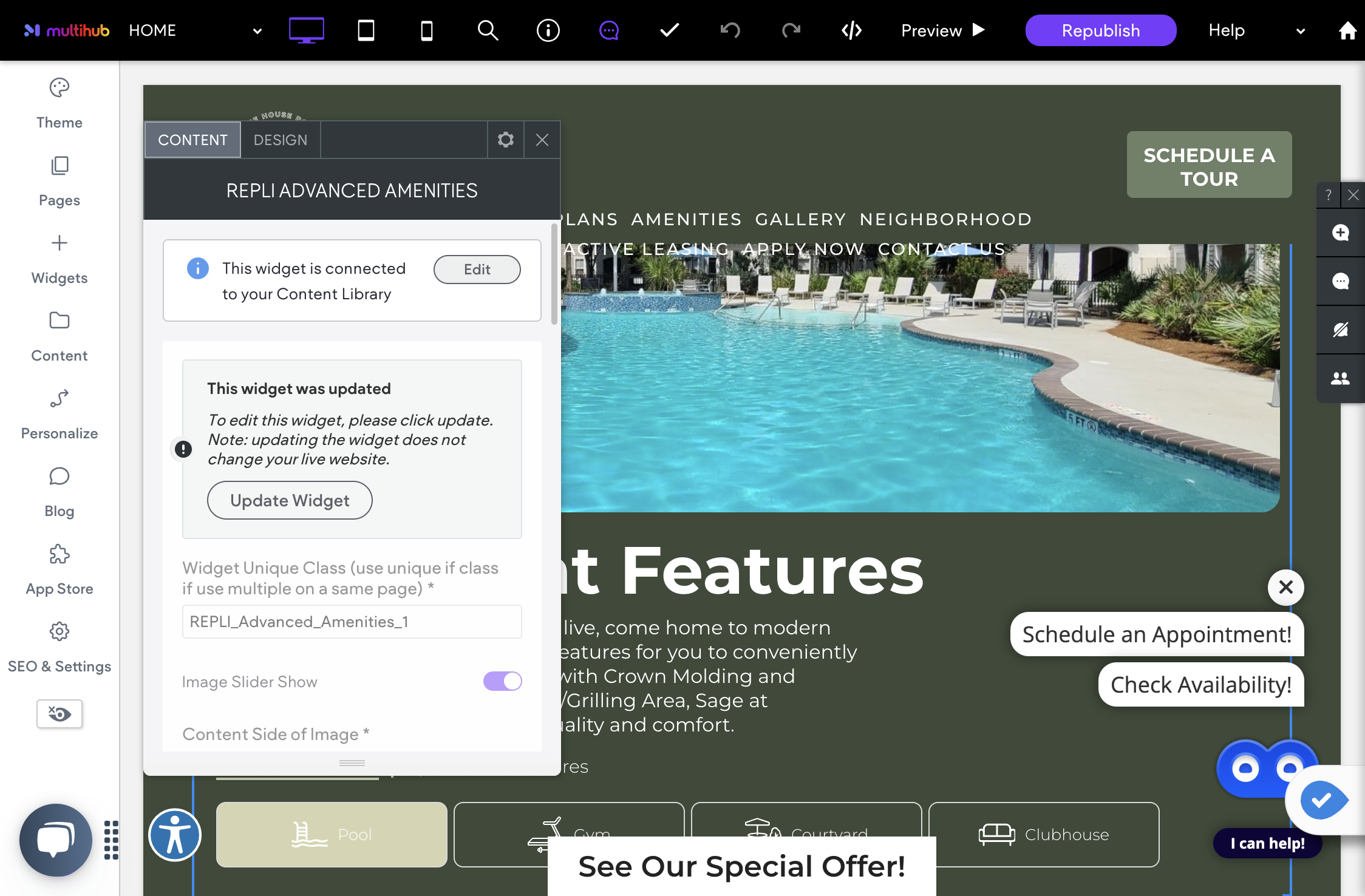Open App Store panel
Viewport: 1365px width, 896px height.
point(60,570)
